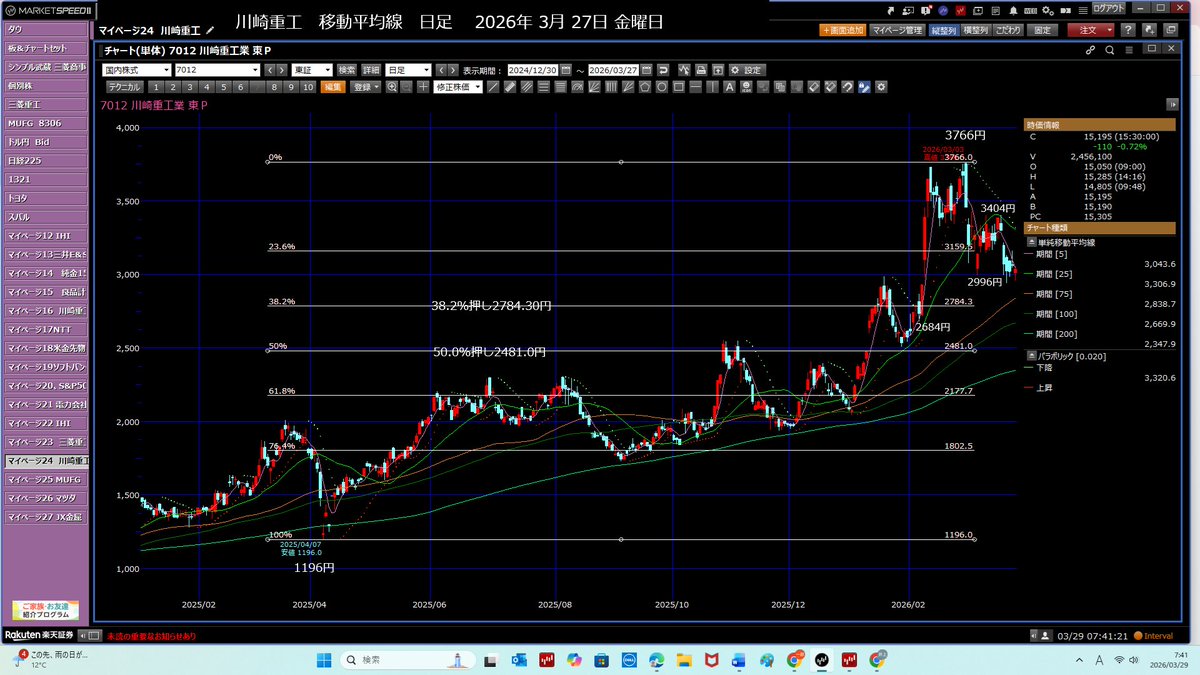The image size is (1200, 675).
Task: Open the Windows Start menu
Action: click(x=325, y=660)
